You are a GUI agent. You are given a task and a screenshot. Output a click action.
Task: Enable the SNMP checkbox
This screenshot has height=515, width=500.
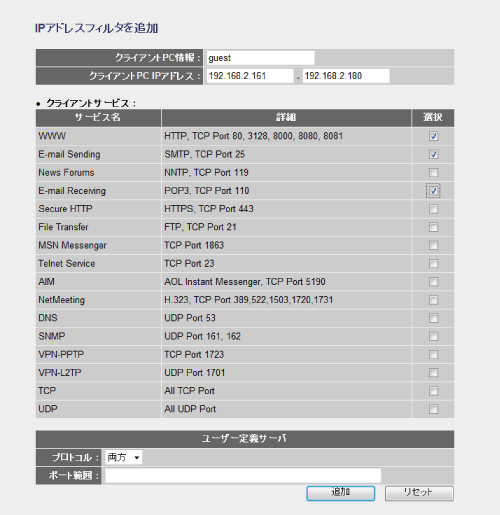pyautogui.click(x=433, y=336)
